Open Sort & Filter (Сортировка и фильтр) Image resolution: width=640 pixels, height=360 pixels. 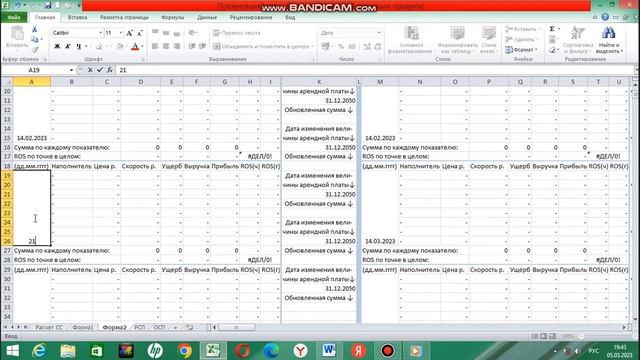click(578, 40)
